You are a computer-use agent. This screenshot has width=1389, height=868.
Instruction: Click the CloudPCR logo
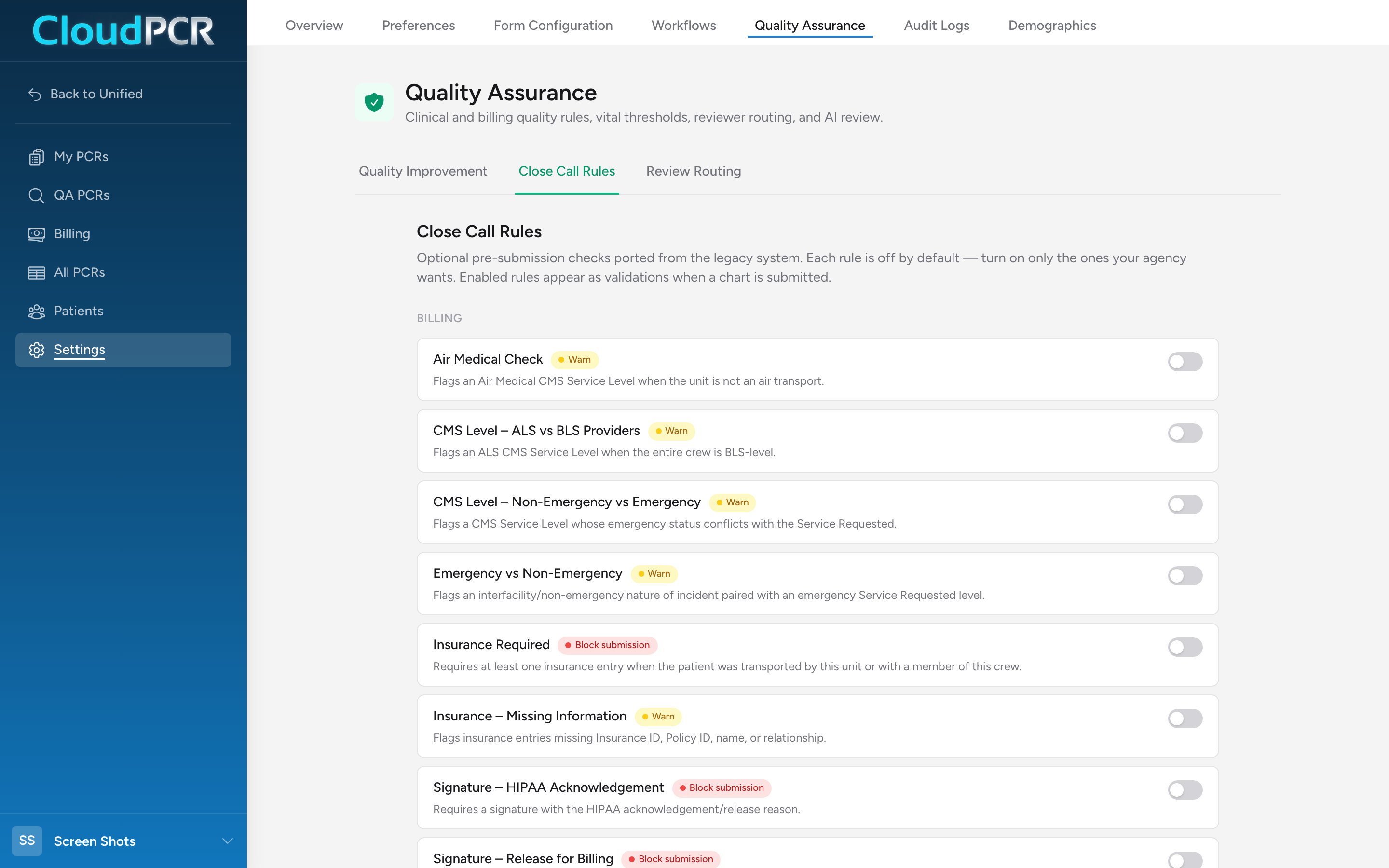[123, 30]
